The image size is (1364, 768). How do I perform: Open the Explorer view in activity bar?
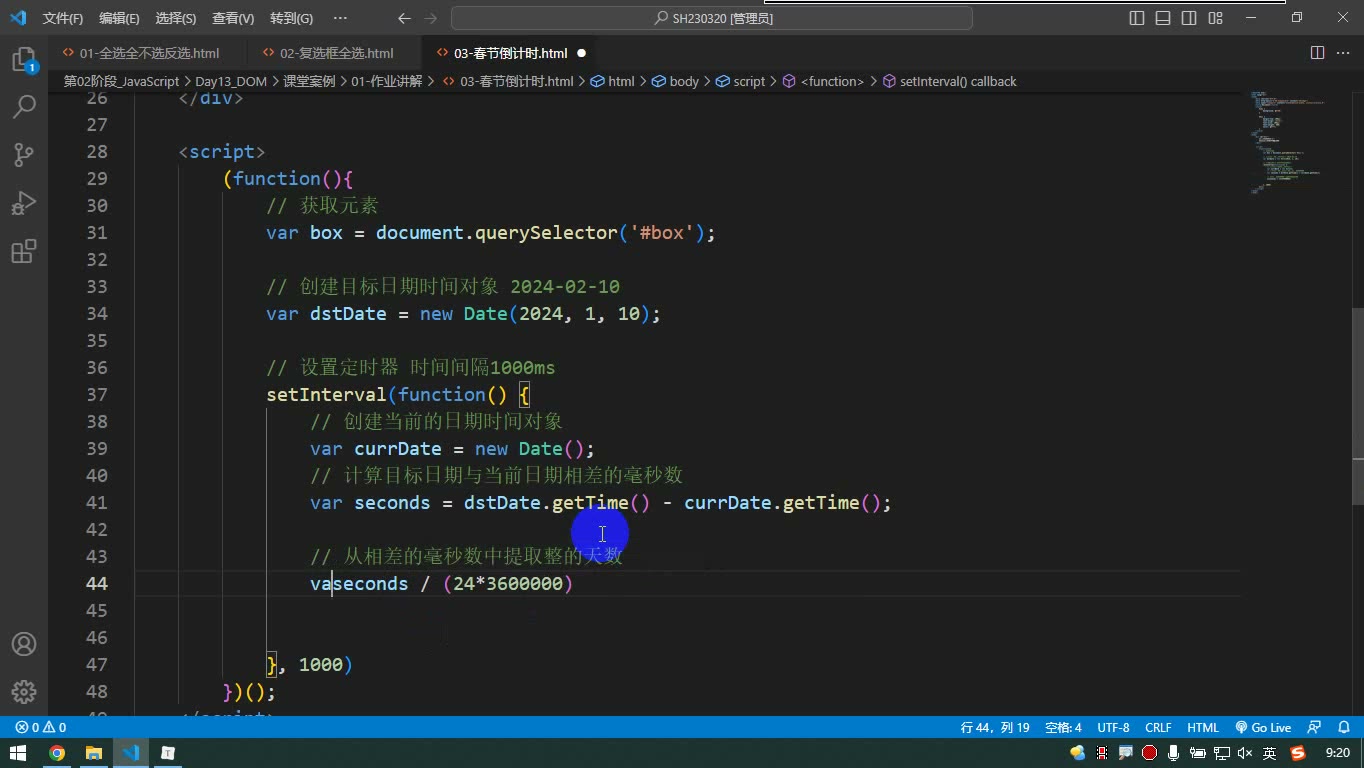tap(23, 60)
